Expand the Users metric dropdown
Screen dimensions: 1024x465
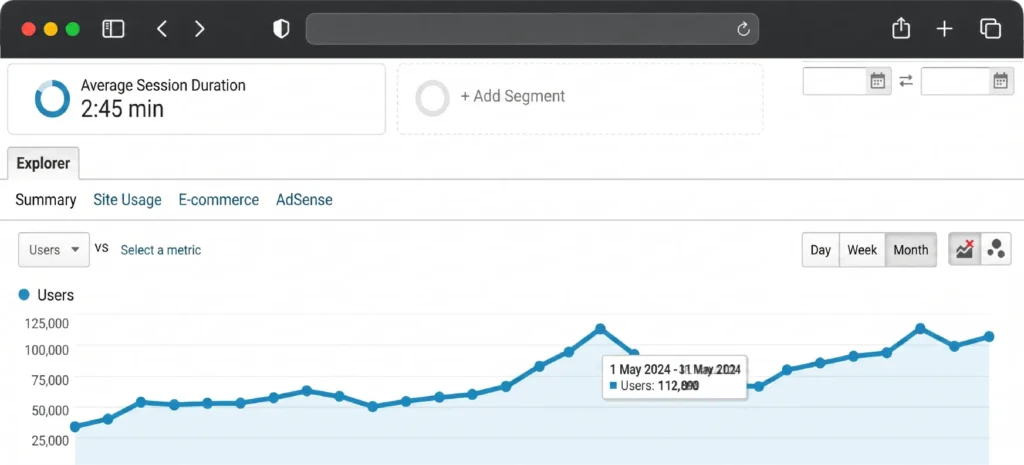point(54,249)
